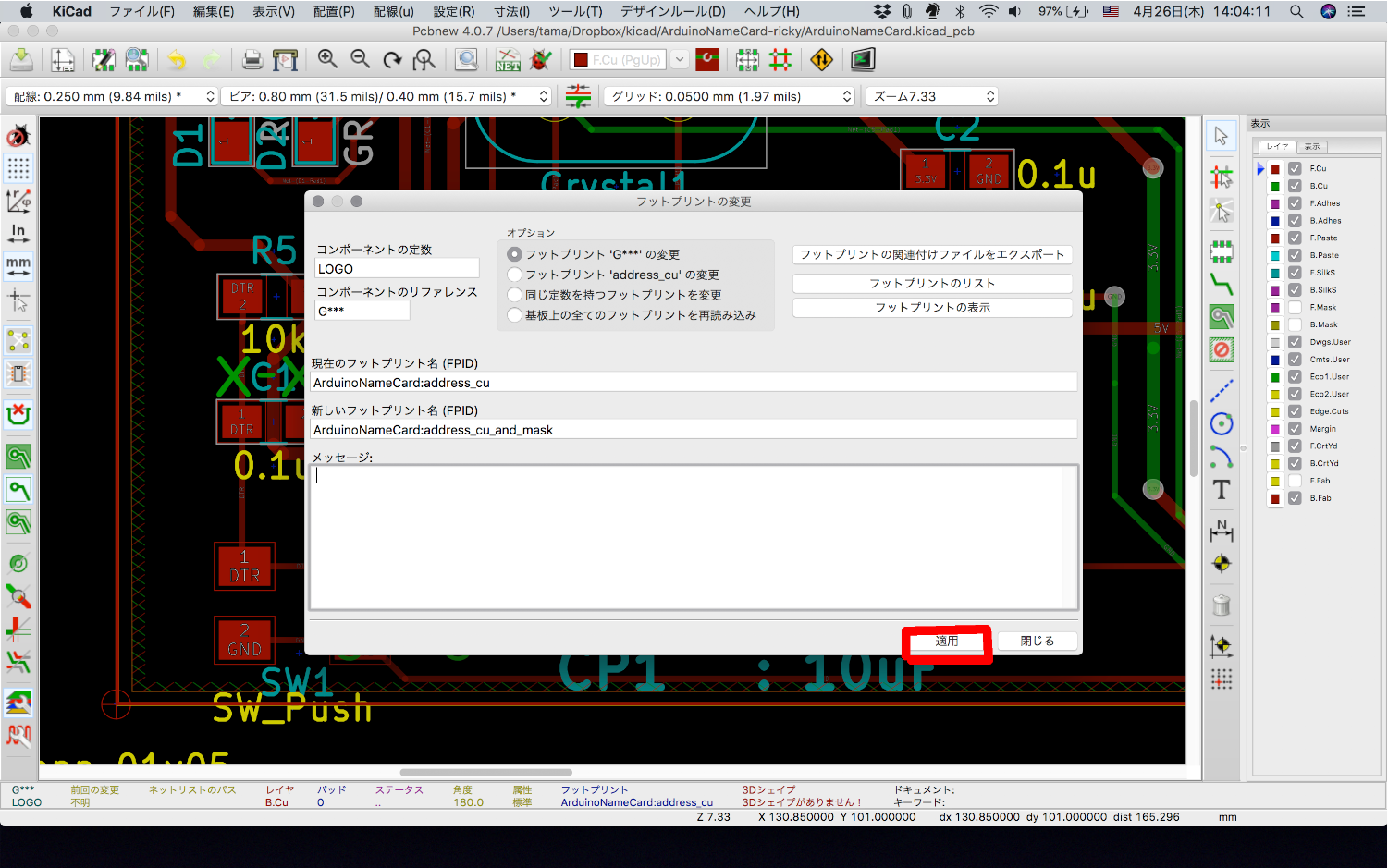Expand the track width dropdown
The width and height of the screenshot is (1388, 868).
click(112, 96)
